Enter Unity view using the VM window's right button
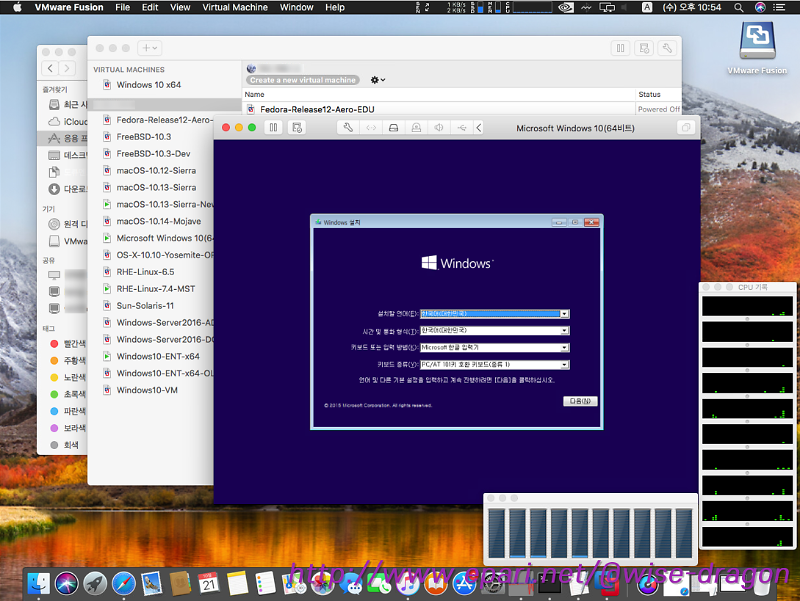Image resolution: width=800 pixels, height=601 pixels. tap(686, 128)
